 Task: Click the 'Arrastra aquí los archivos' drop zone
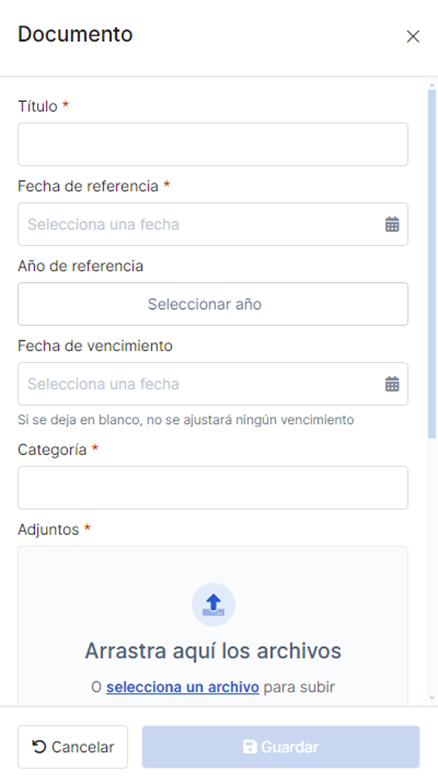(x=213, y=626)
